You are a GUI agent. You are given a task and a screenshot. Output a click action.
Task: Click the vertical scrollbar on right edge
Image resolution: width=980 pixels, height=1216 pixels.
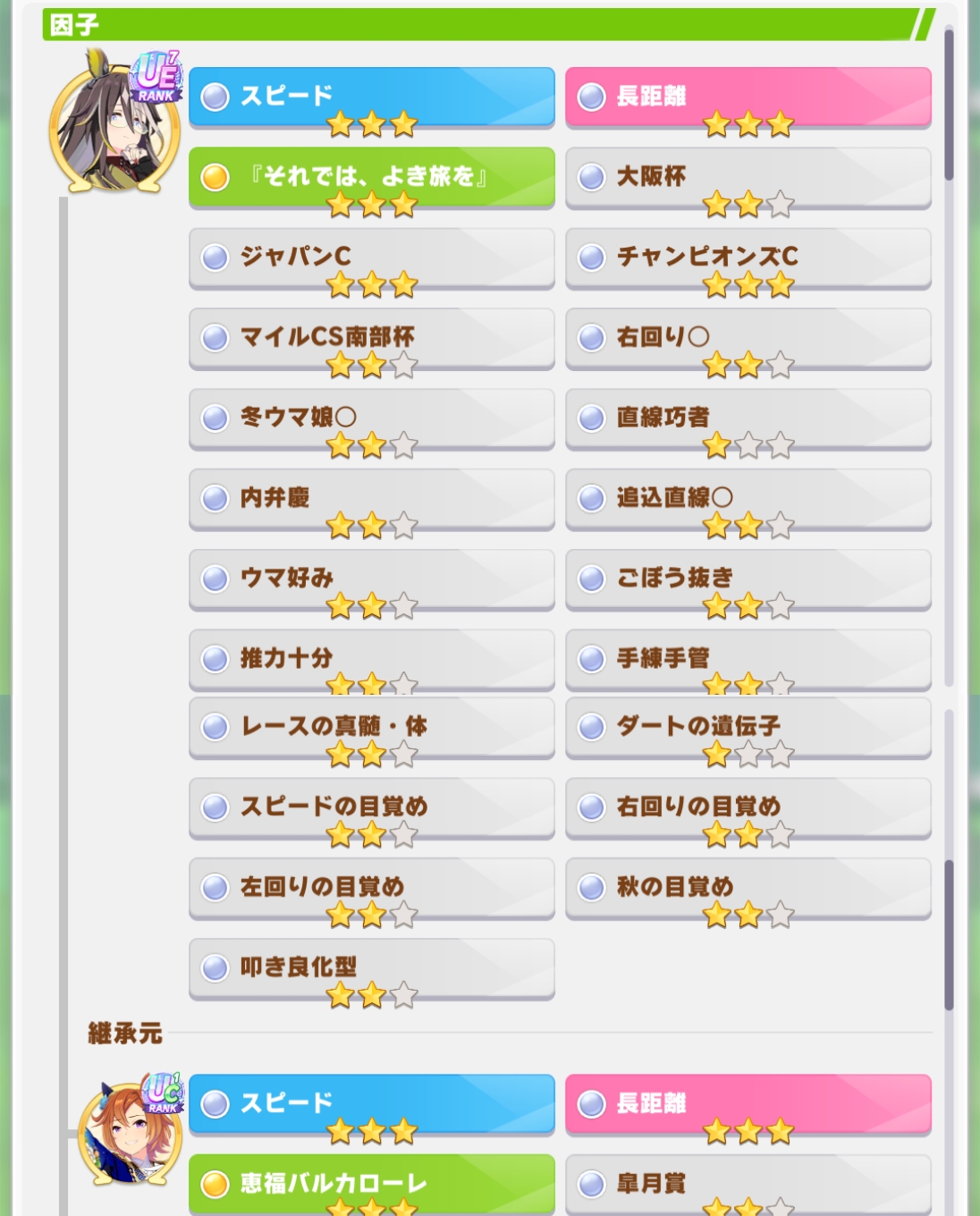coord(949,519)
